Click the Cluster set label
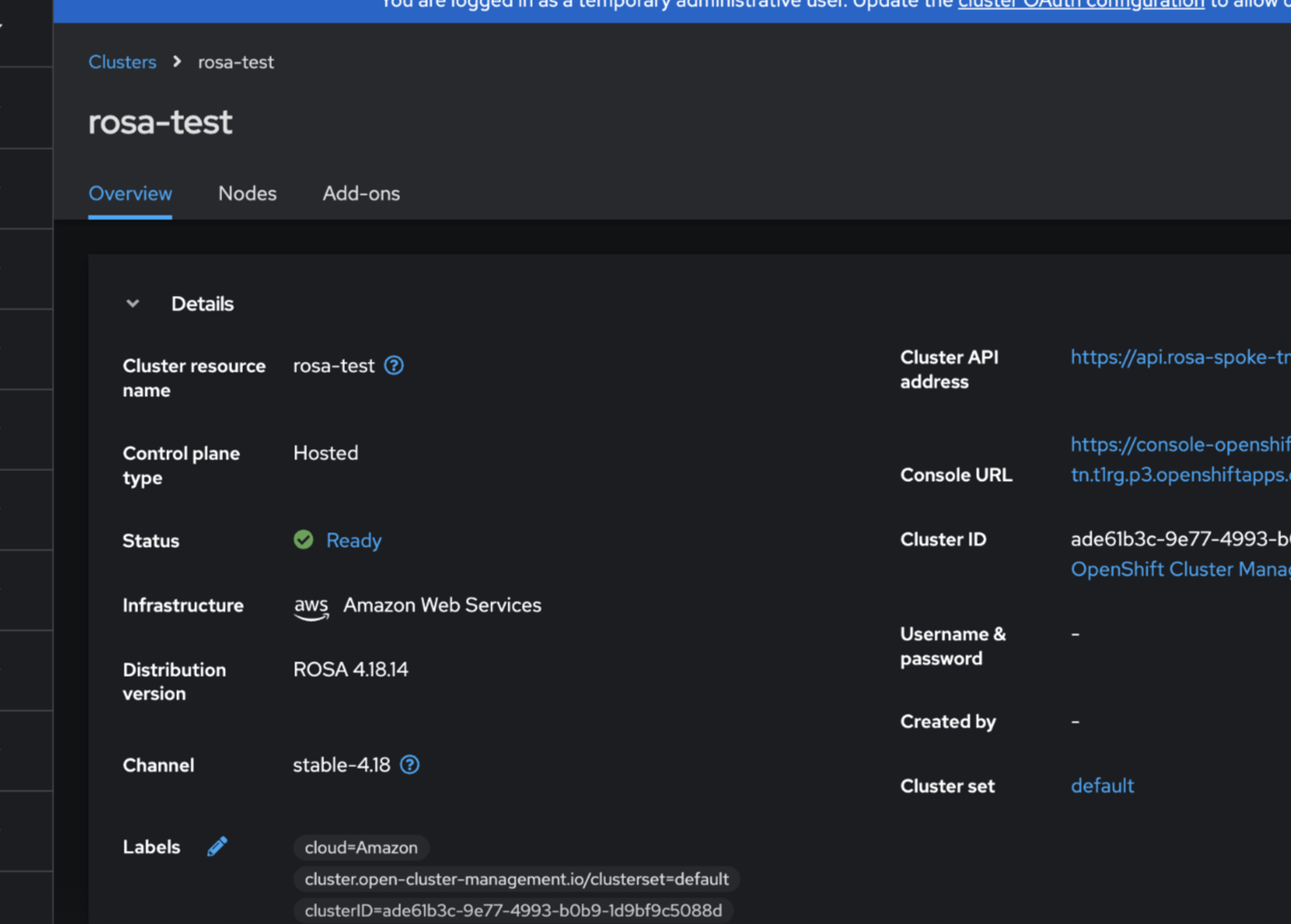Viewport: 1291px width, 924px height. [947, 786]
